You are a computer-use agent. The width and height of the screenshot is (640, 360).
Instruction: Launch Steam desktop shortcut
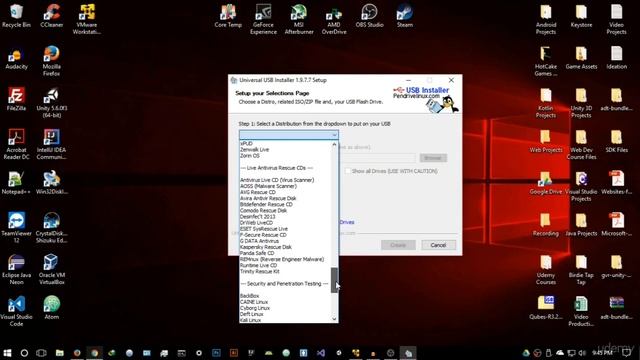pyautogui.click(x=405, y=16)
